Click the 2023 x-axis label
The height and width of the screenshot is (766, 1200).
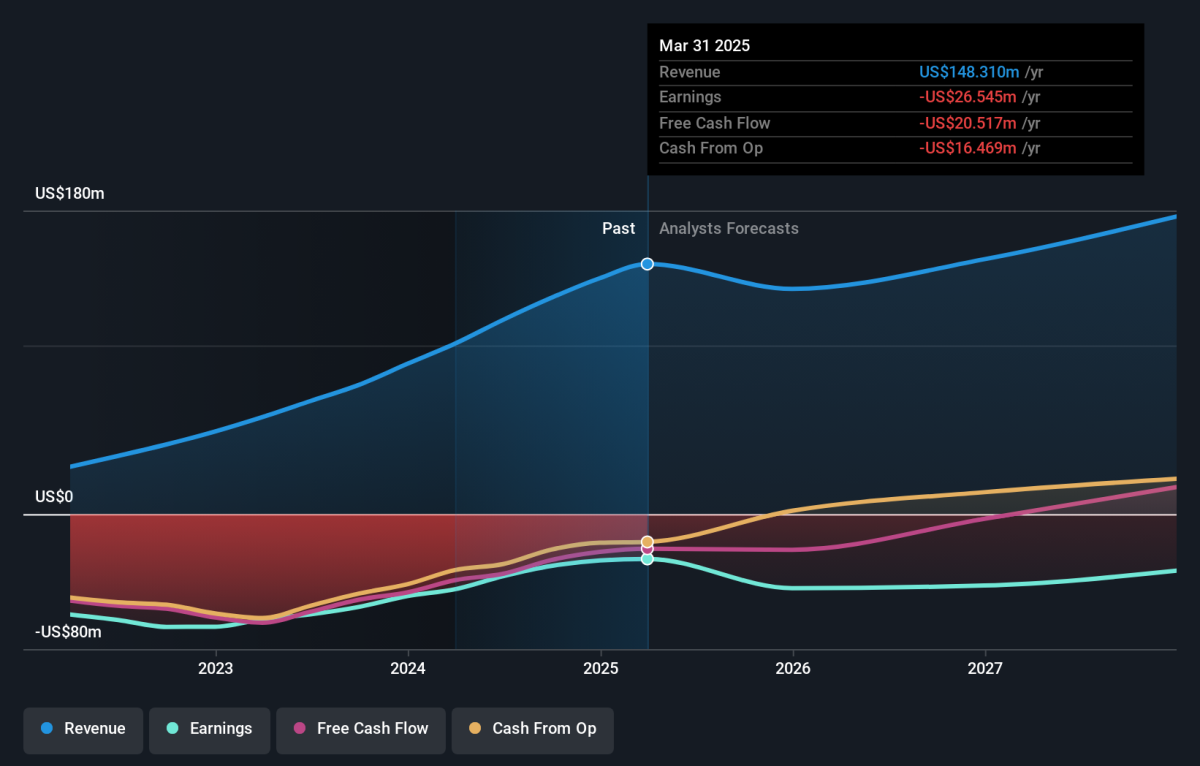215,668
